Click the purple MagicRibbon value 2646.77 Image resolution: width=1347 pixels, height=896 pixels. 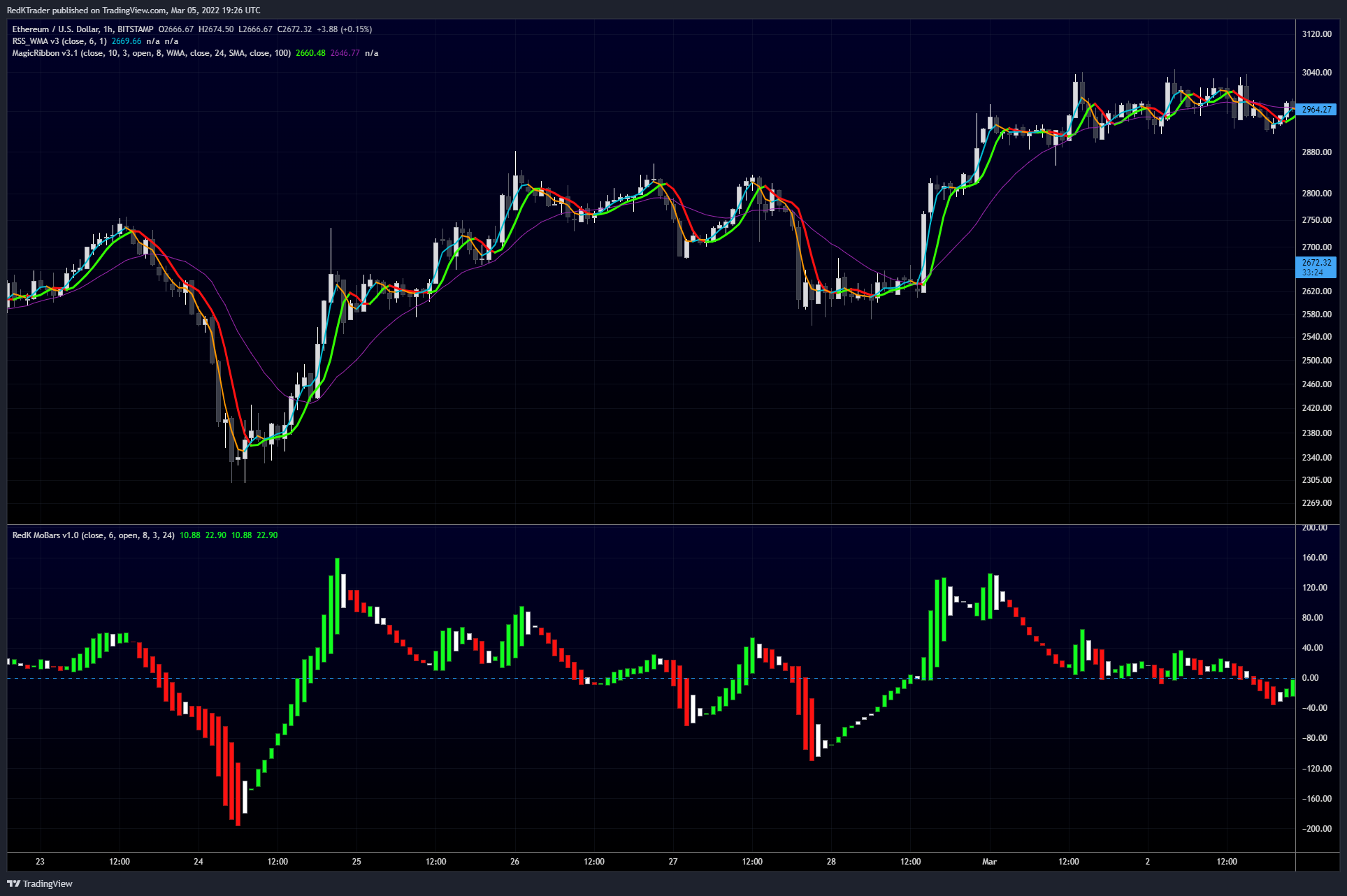pyautogui.click(x=345, y=53)
